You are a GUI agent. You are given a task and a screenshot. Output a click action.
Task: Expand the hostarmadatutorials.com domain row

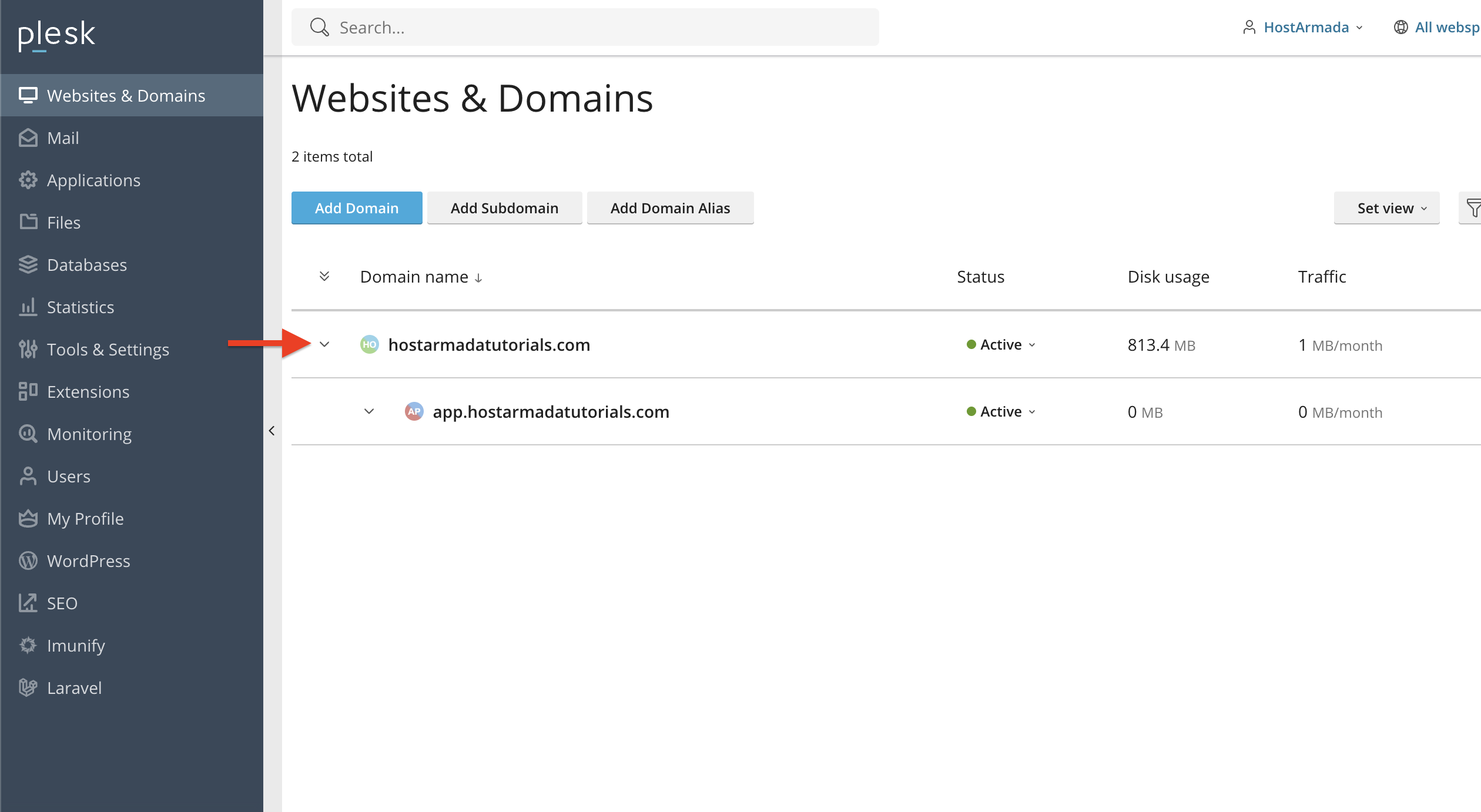324,344
